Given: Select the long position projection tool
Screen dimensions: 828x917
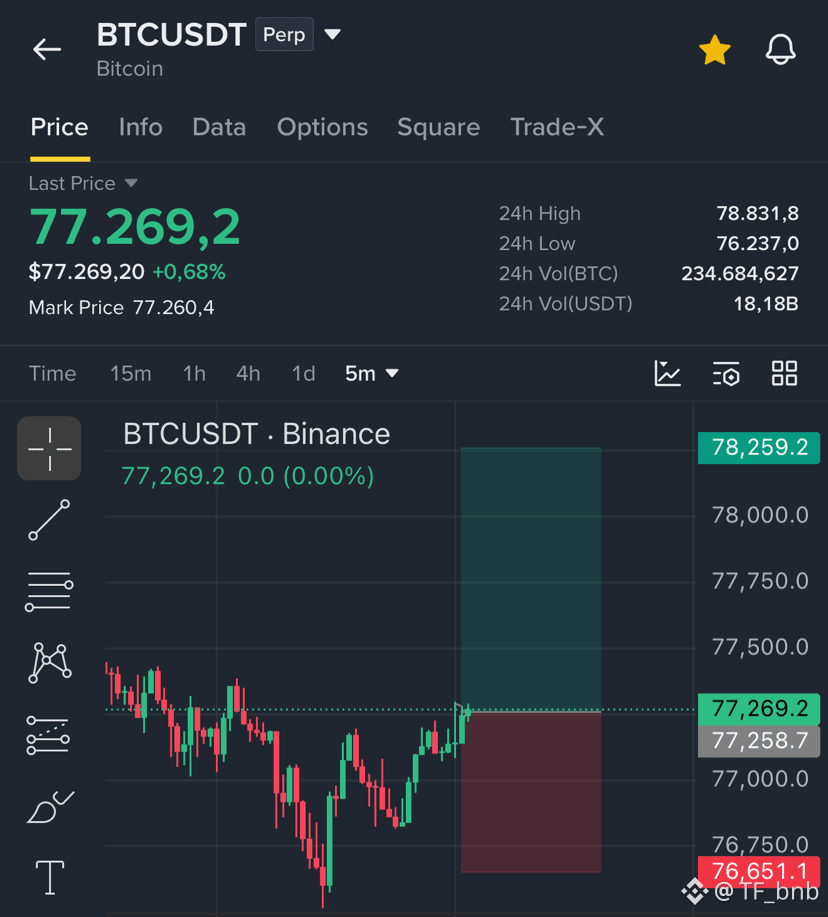Looking at the screenshot, I should coord(48,735).
